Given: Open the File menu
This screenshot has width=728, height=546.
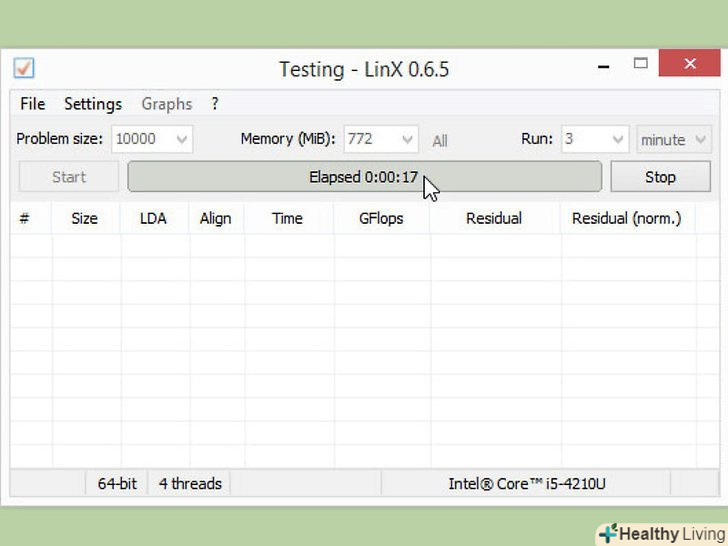Looking at the screenshot, I should point(32,104).
